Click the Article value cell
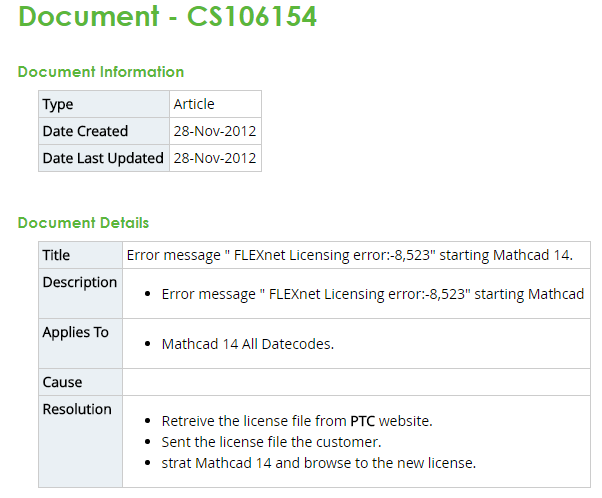 tap(194, 104)
